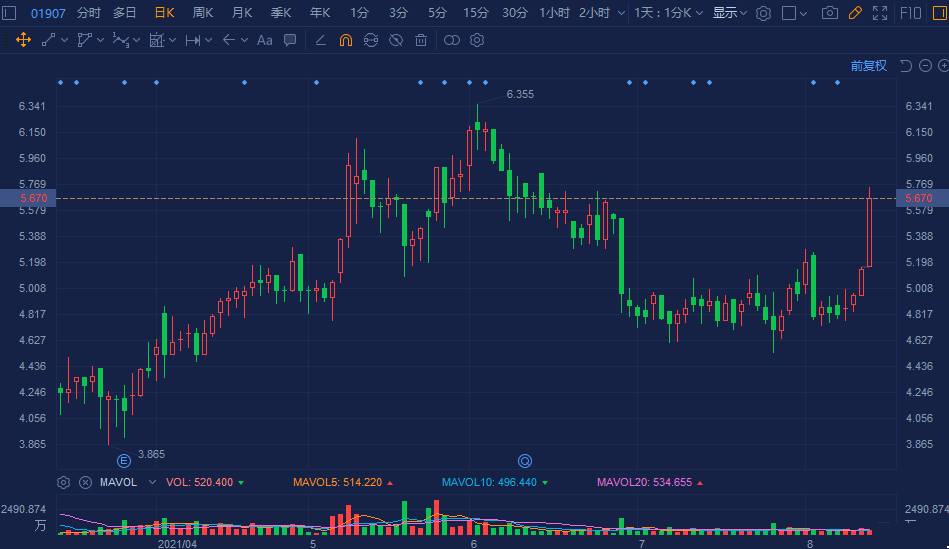The image size is (949, 549).
Task: Switch to 30分 chart period
Action: (515, 13)
